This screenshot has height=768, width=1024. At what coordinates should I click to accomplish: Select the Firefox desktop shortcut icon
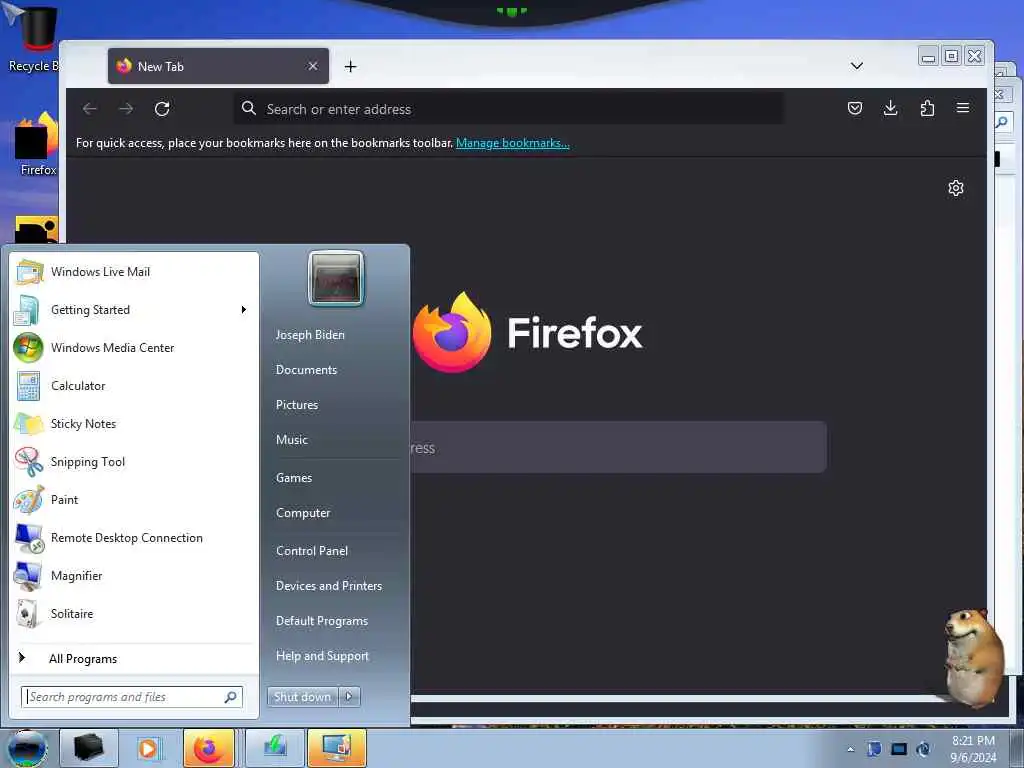click(x=37, y=144)
